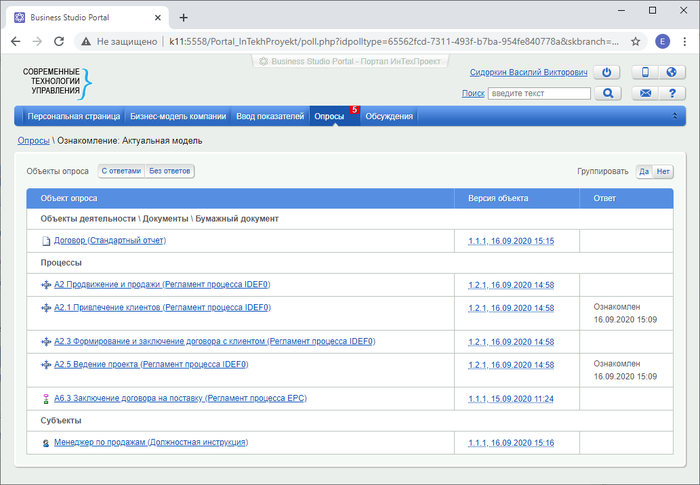Open the mobile version phone icon
The height and width of the screenshot is (485, 700).
tap(646, 73)
